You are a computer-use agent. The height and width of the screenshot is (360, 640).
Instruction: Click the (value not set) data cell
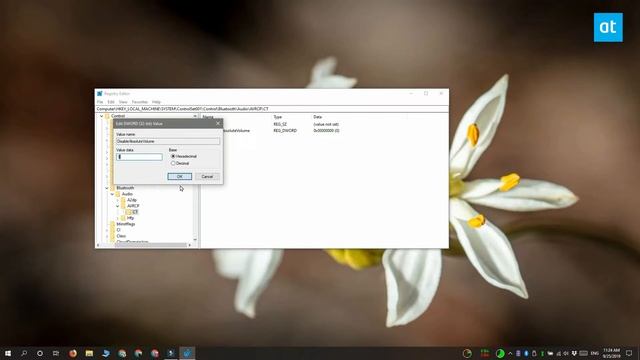tap(326, 124)
